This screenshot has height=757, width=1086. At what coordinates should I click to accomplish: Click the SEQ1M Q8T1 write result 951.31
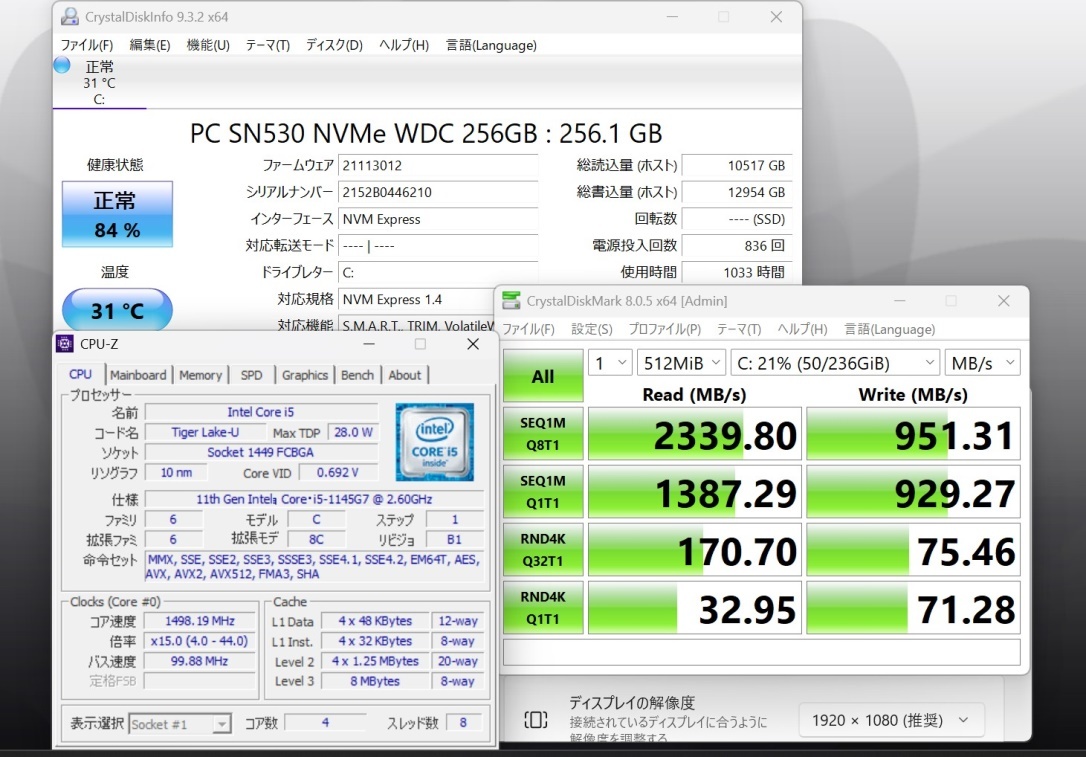[x=914, y=434]
